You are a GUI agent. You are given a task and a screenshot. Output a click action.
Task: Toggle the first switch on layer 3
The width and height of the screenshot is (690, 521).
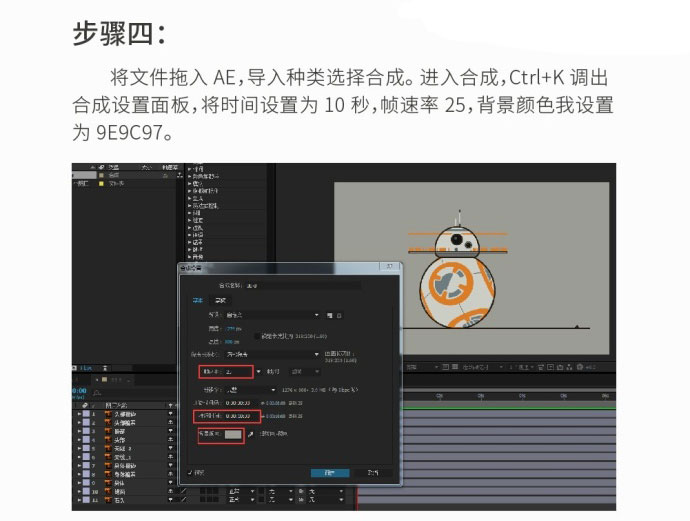170,431
